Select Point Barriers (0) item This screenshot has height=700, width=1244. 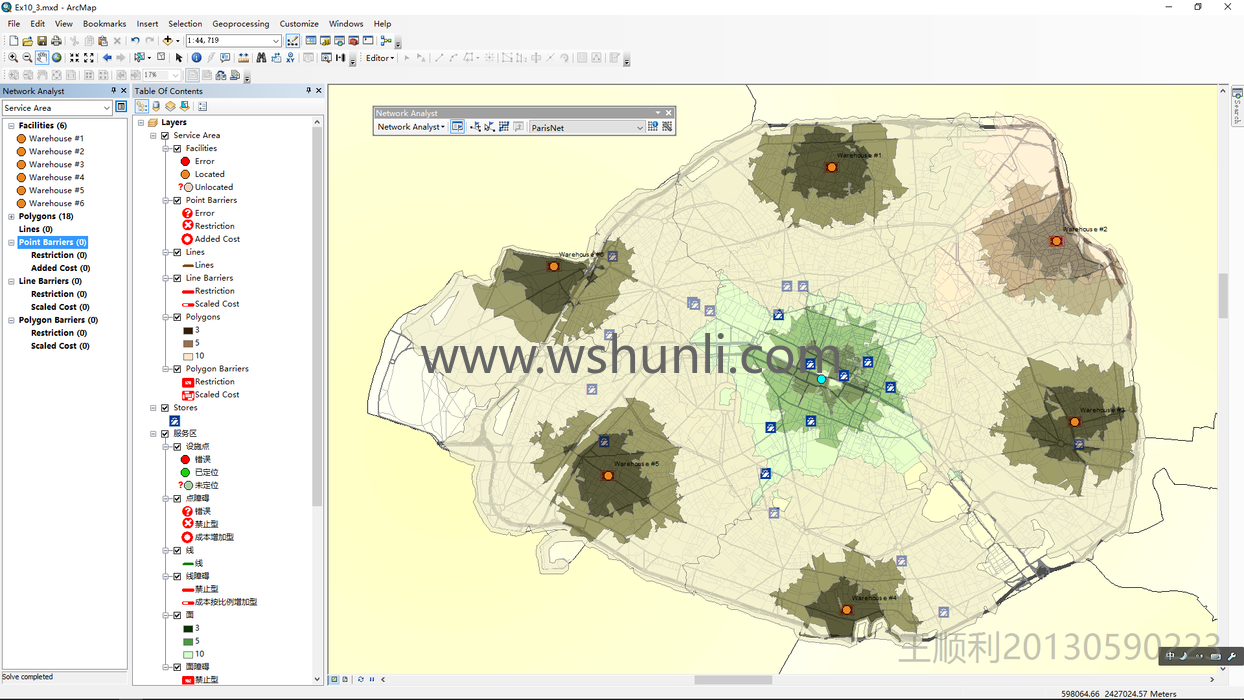click(x=53, y=243)
